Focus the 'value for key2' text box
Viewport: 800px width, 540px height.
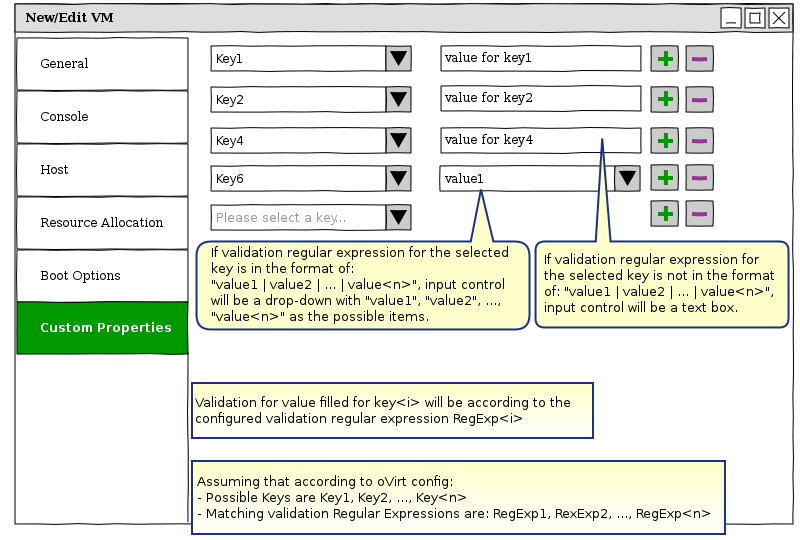pyautogui.click(x=540, y=99)
